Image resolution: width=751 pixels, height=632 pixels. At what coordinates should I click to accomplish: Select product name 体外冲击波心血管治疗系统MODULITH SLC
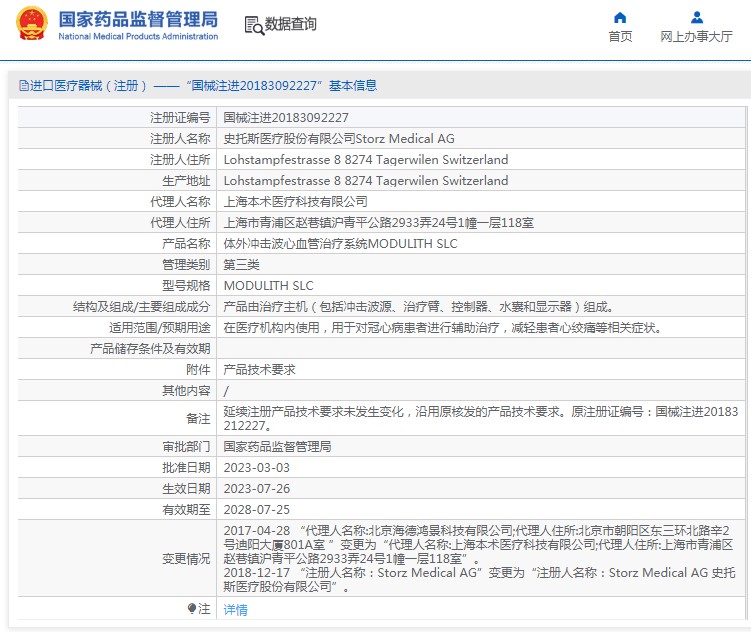(341, 244)
